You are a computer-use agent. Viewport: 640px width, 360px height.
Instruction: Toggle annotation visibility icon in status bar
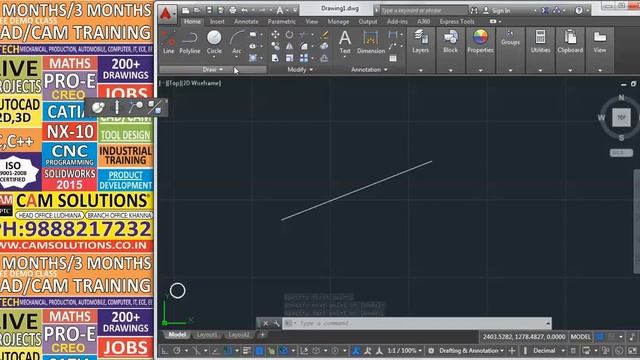[356, 351]
